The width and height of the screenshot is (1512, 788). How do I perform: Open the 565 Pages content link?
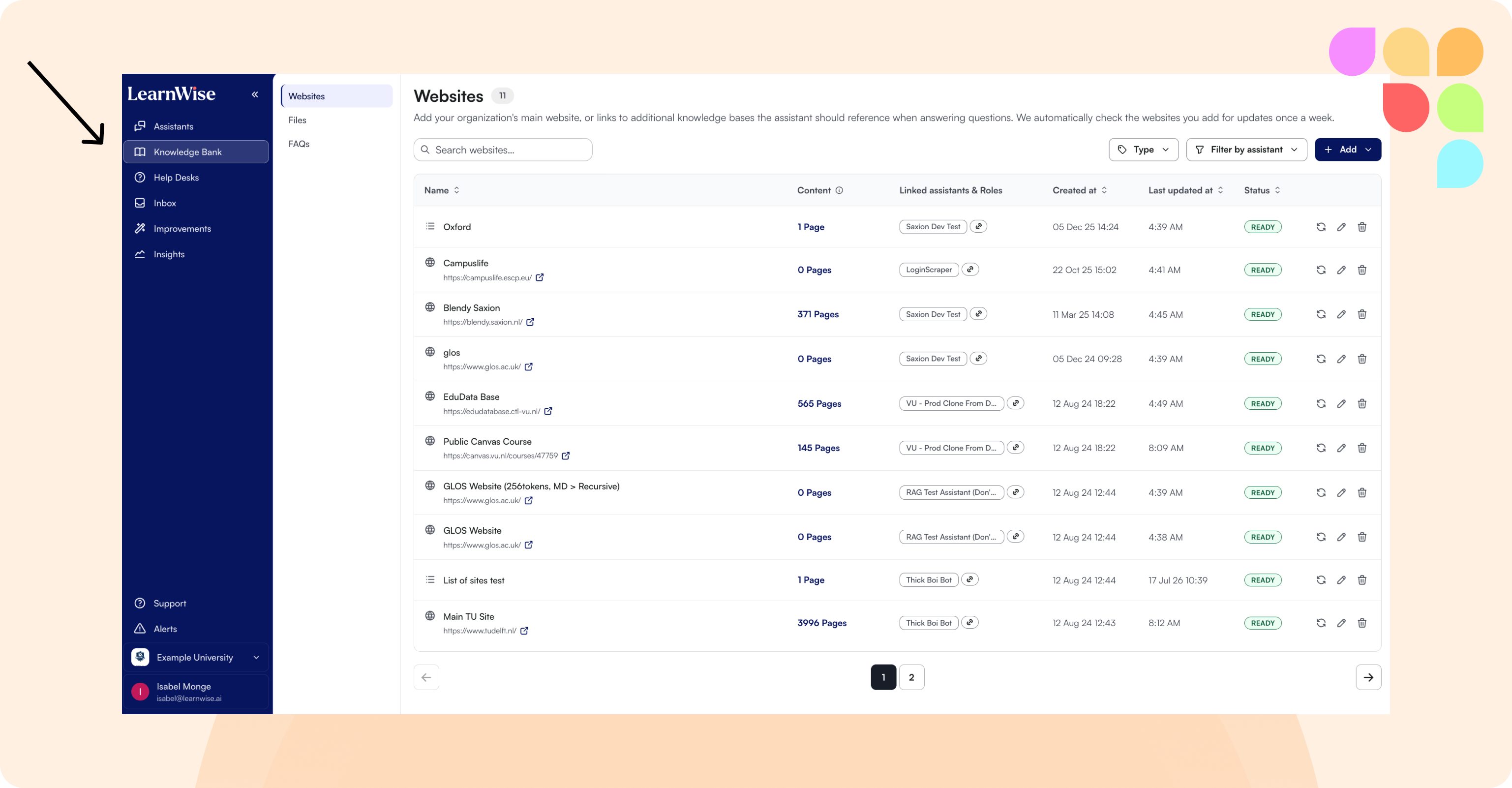coord(819,404)
